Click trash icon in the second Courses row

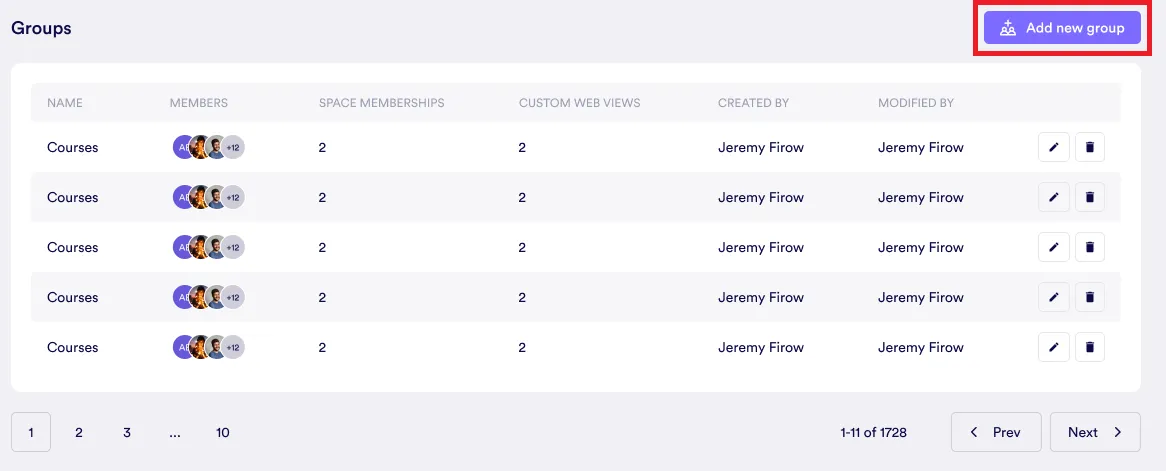pyautogui.click(x=1090, y=197)
